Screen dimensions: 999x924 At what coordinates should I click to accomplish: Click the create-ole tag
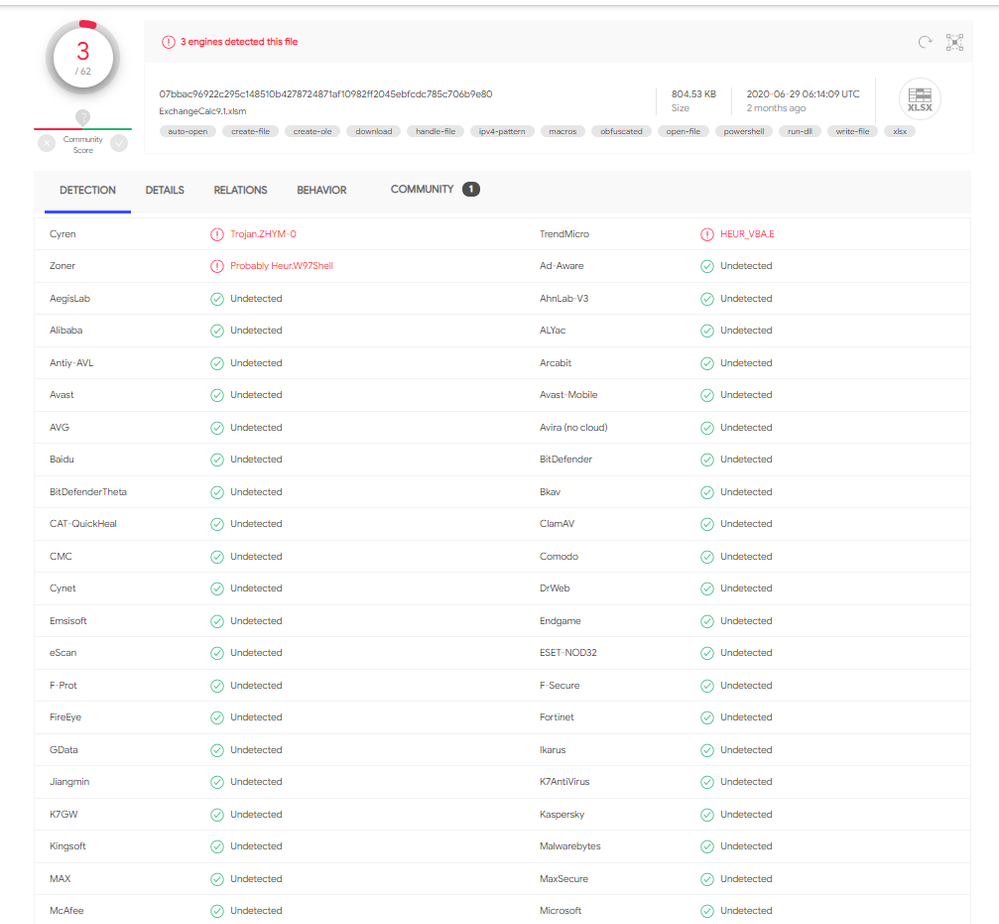(x=312, y=131)
